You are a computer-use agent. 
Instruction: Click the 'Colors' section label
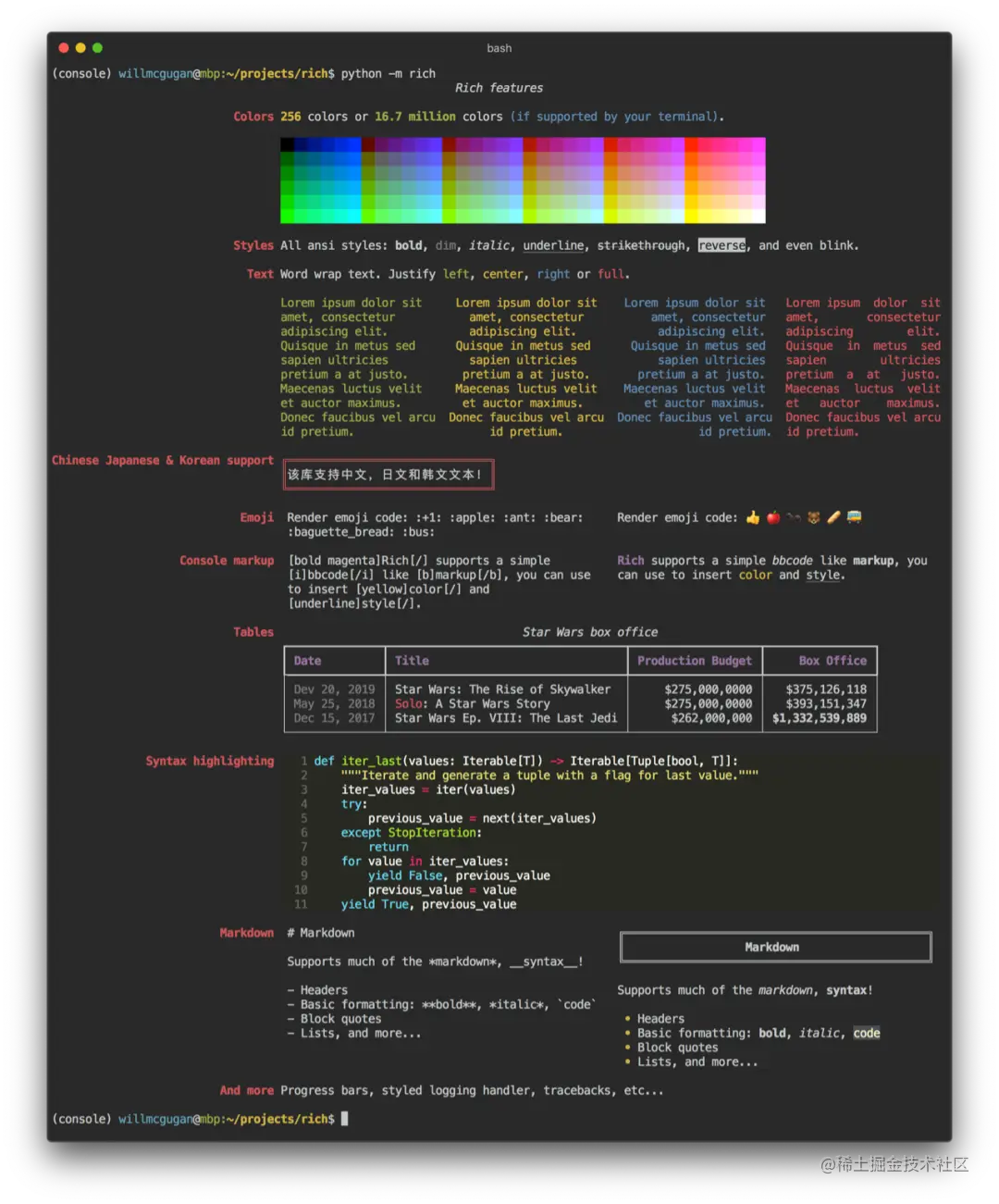(253, 117)
